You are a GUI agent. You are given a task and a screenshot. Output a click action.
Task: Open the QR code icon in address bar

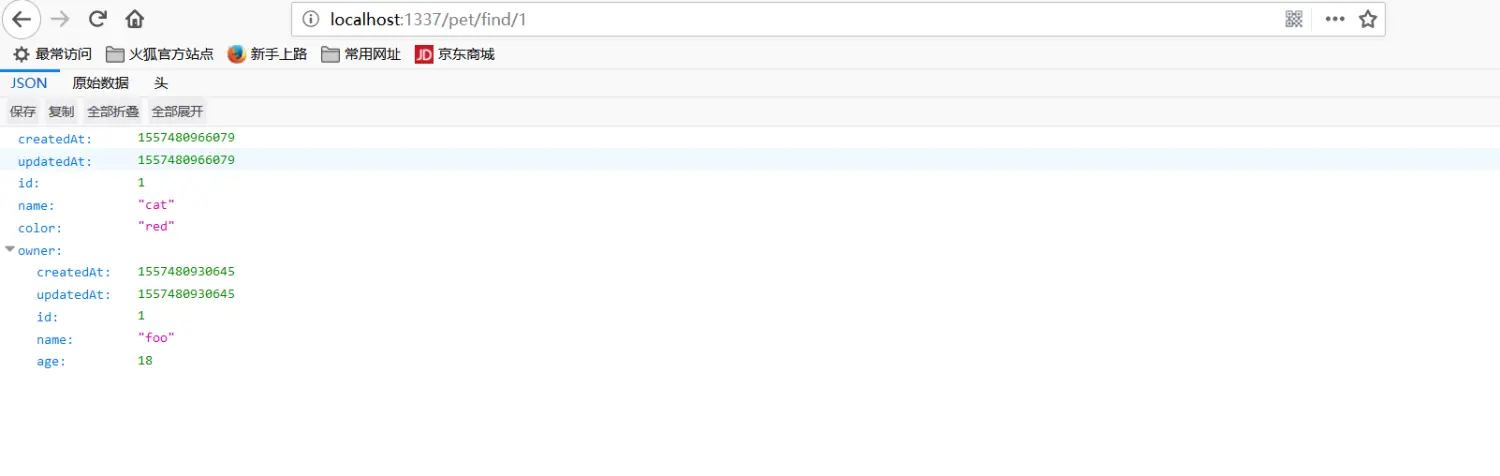[x=1294, y=19]
